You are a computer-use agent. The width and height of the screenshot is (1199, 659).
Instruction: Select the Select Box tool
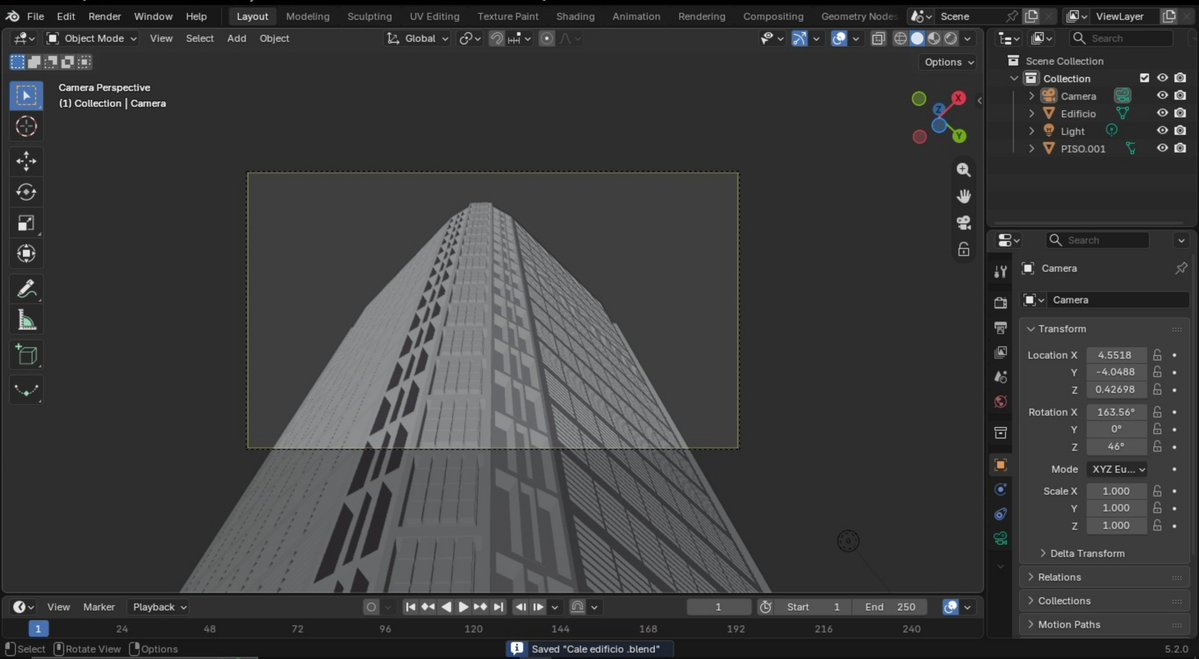pos(26,96)
